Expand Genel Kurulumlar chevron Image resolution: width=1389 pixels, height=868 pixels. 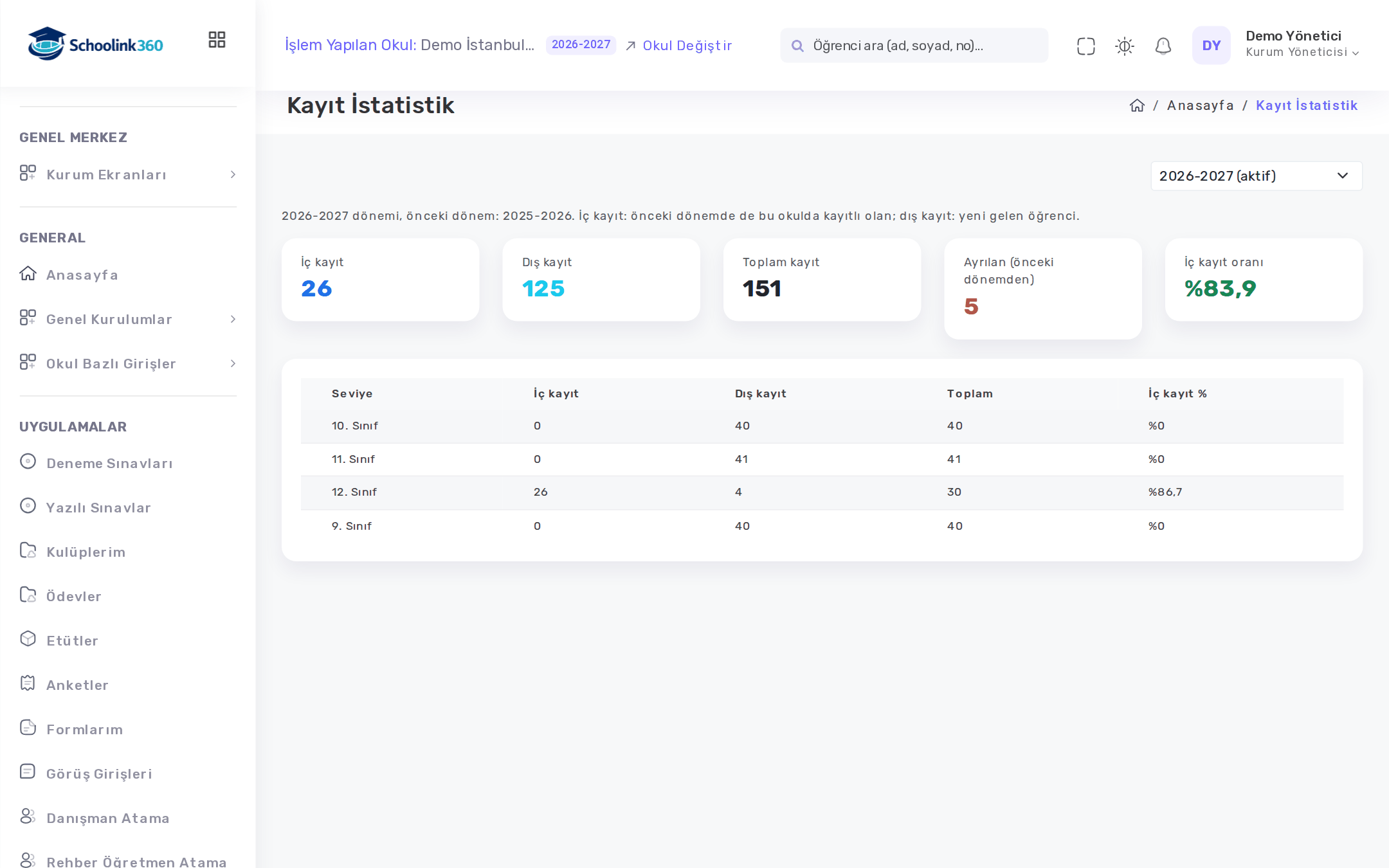coord(233,320)
